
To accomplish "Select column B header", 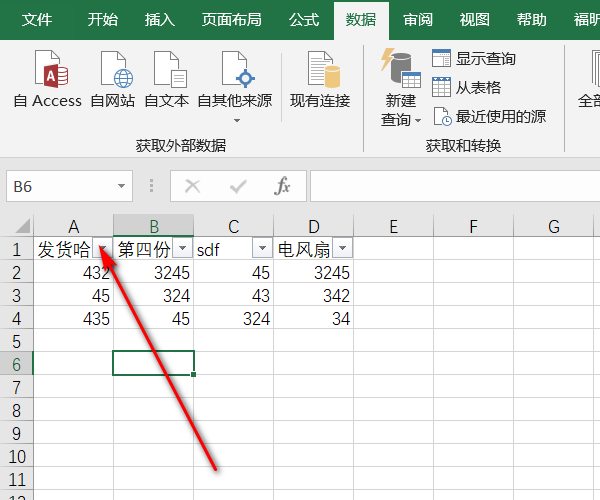I will click(x=154, y=226).
